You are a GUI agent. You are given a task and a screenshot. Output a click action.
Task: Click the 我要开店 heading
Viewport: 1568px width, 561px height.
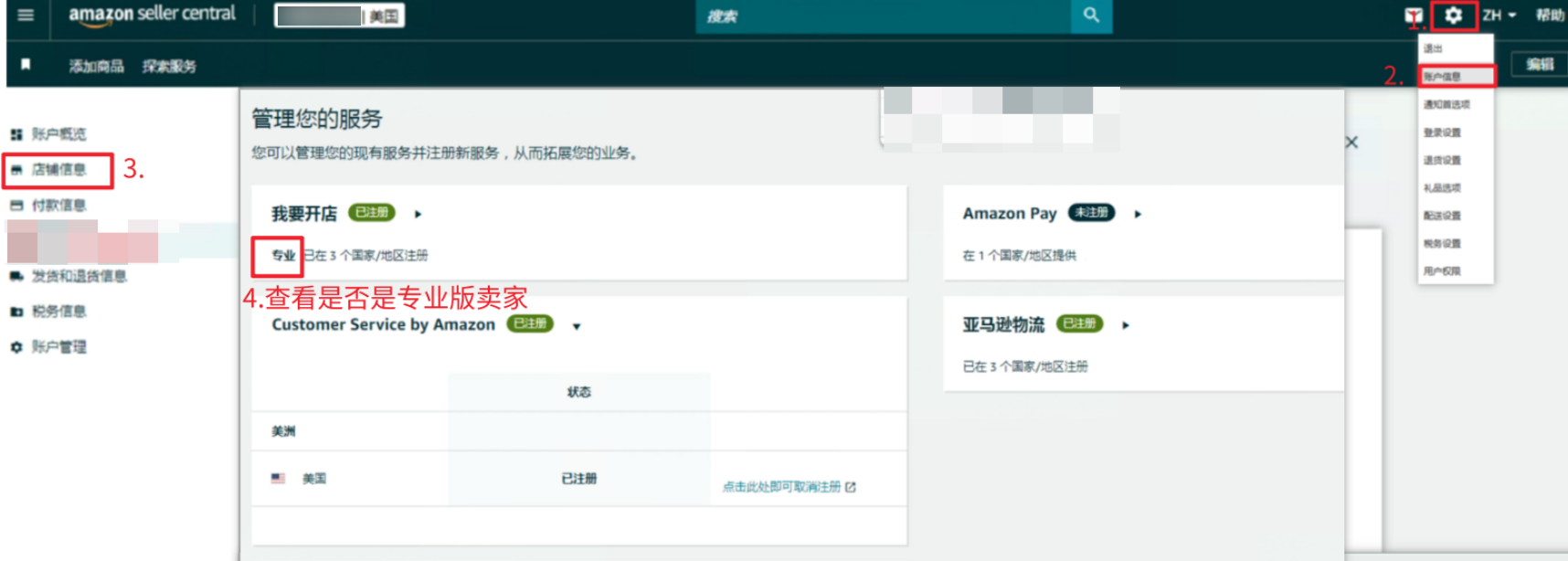coord(304,214)
